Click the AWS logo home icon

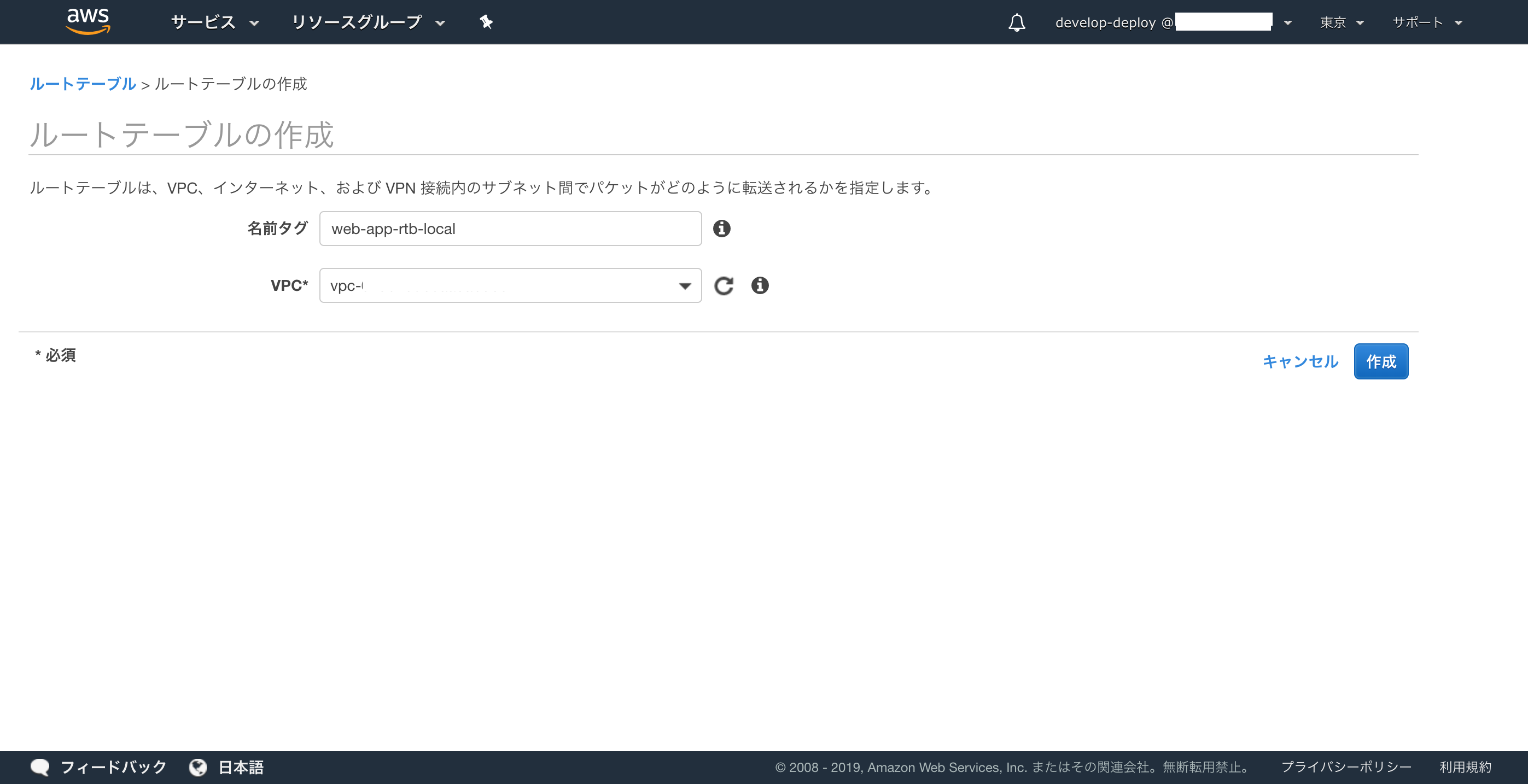coord(88,21)
